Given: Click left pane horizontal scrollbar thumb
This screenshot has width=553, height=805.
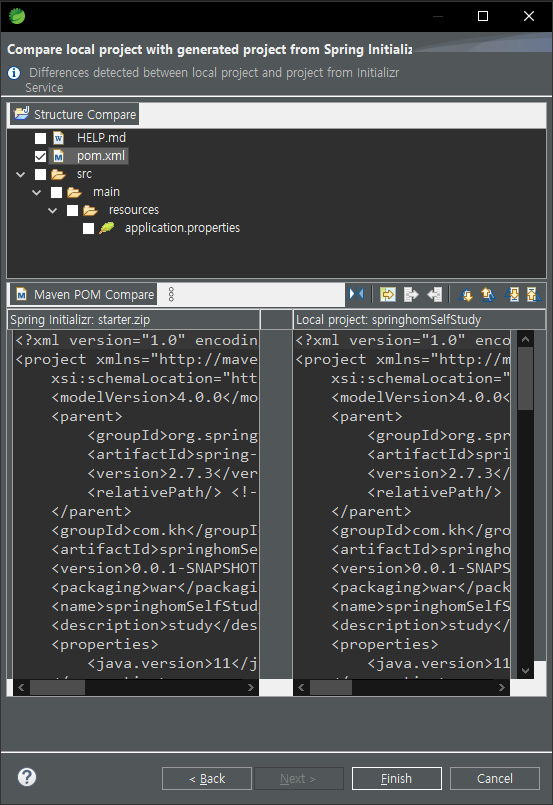Looking at the screenshot, I should (x=57, y=687).
